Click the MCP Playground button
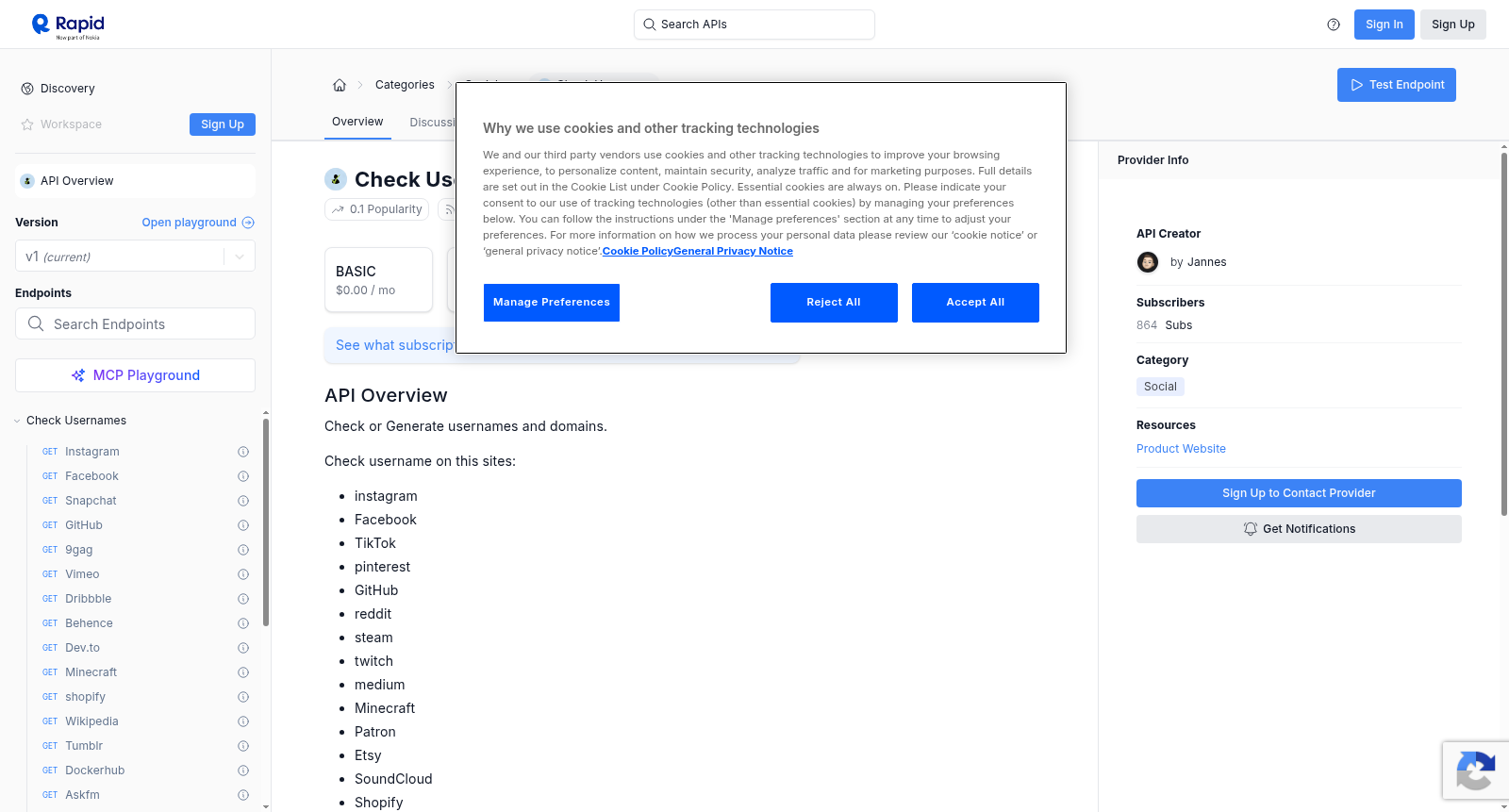 click(x=135, y=375)
